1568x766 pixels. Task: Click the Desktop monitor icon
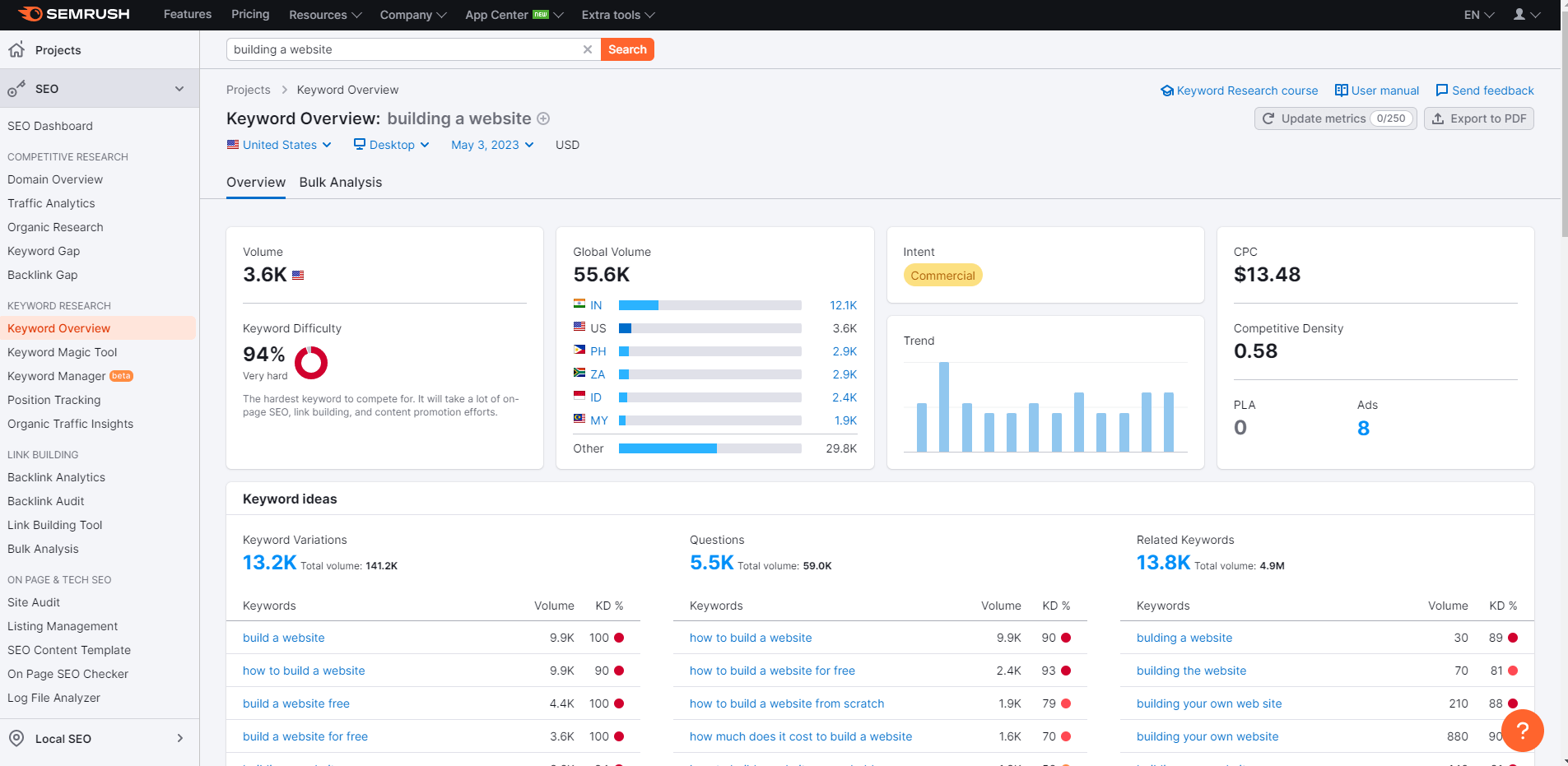(x=360, y=144)
